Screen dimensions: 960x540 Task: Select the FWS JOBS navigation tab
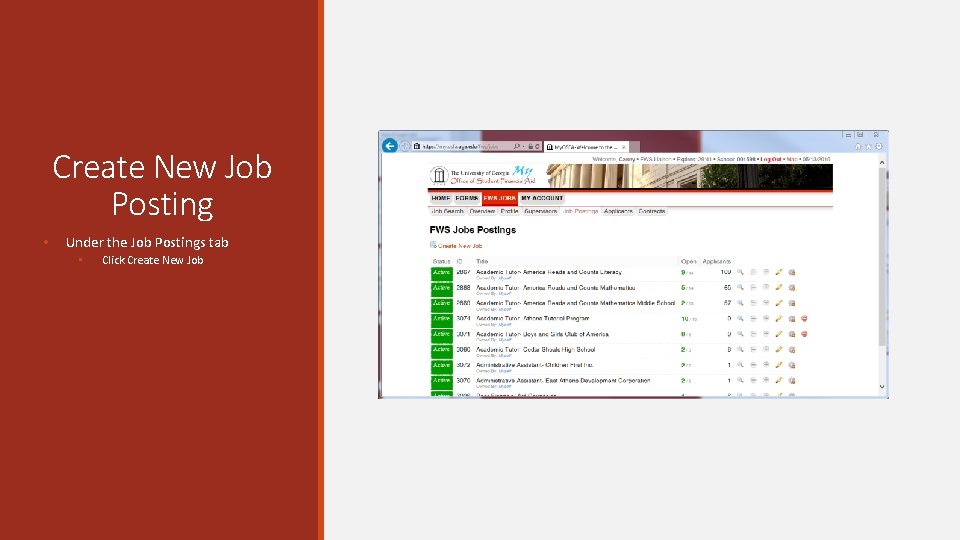[500, 198]
